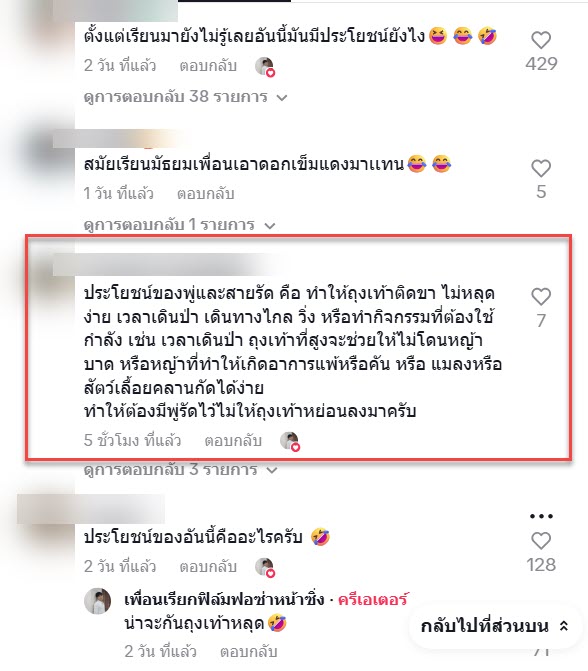Viewport: 588px width, 671px height.
Task: Expand ดูการตอบกลับ 3 รายการ replies
Action: [180, 470]
